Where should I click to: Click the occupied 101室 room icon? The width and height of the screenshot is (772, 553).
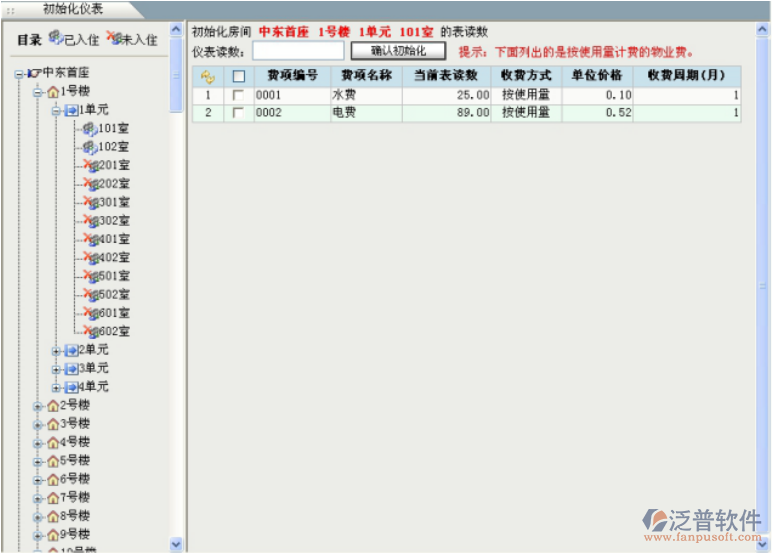89,128
